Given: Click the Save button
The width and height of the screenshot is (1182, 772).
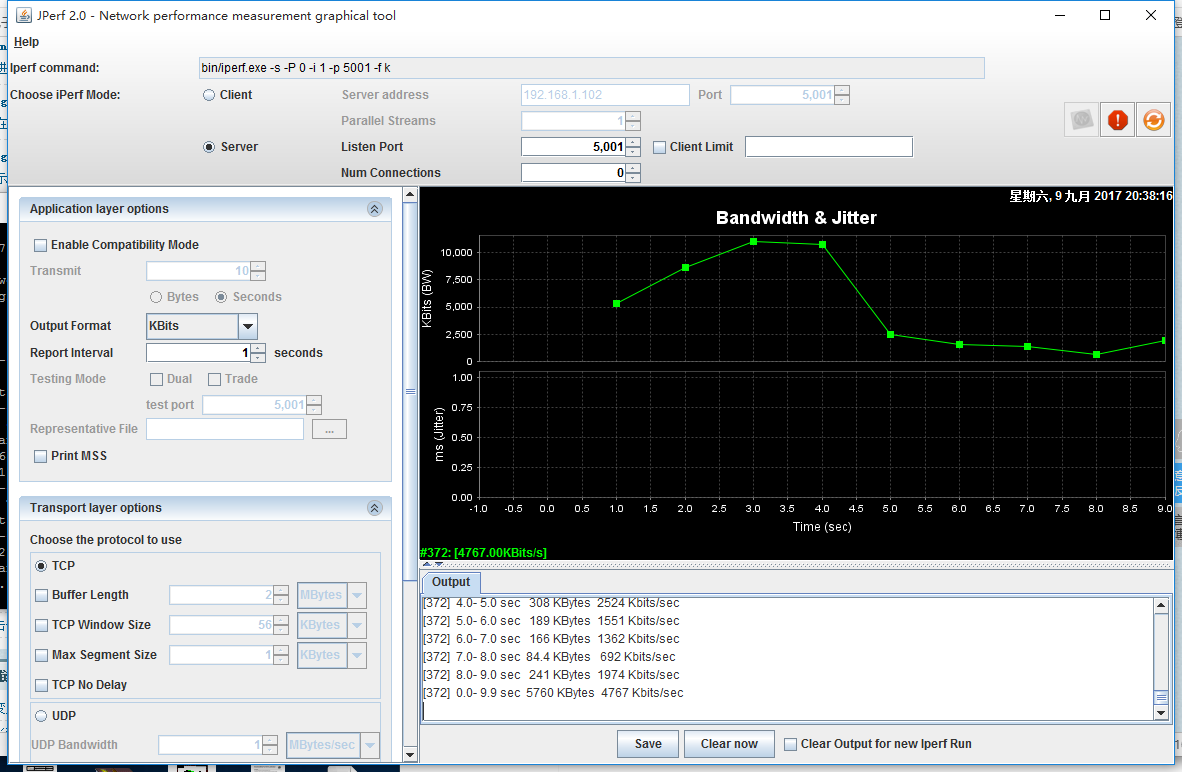Looking at the screenshot, I should coord(648,743).
